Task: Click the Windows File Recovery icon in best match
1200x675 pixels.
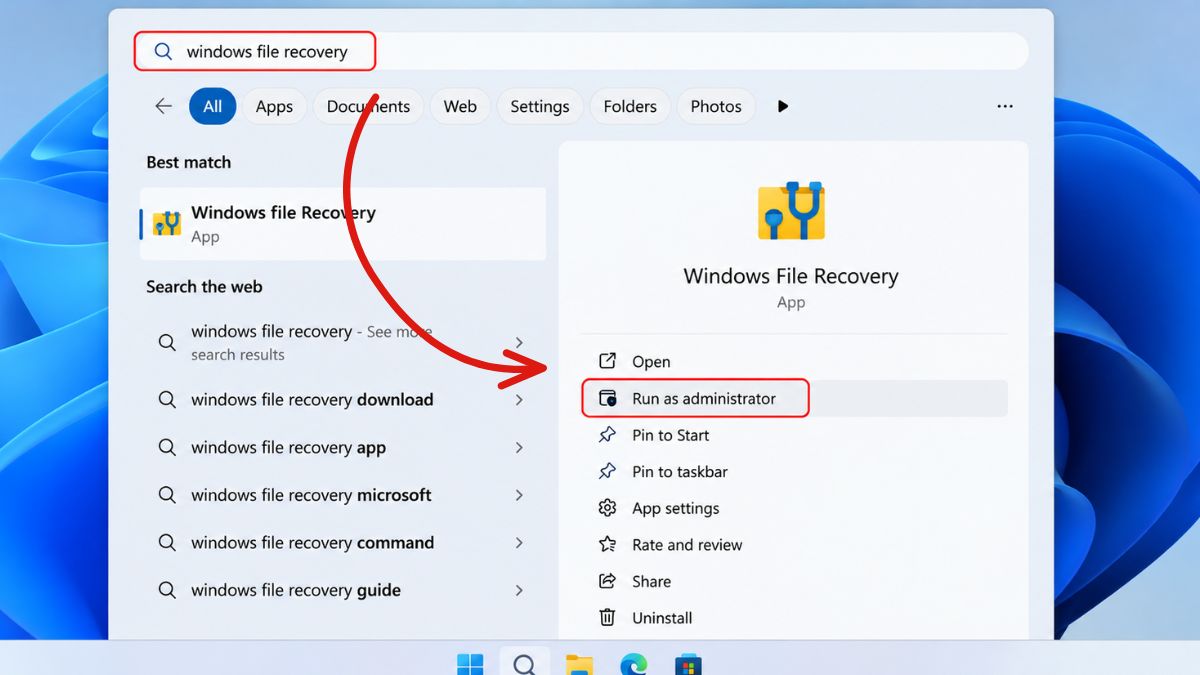Action: (x=167, y=224)
